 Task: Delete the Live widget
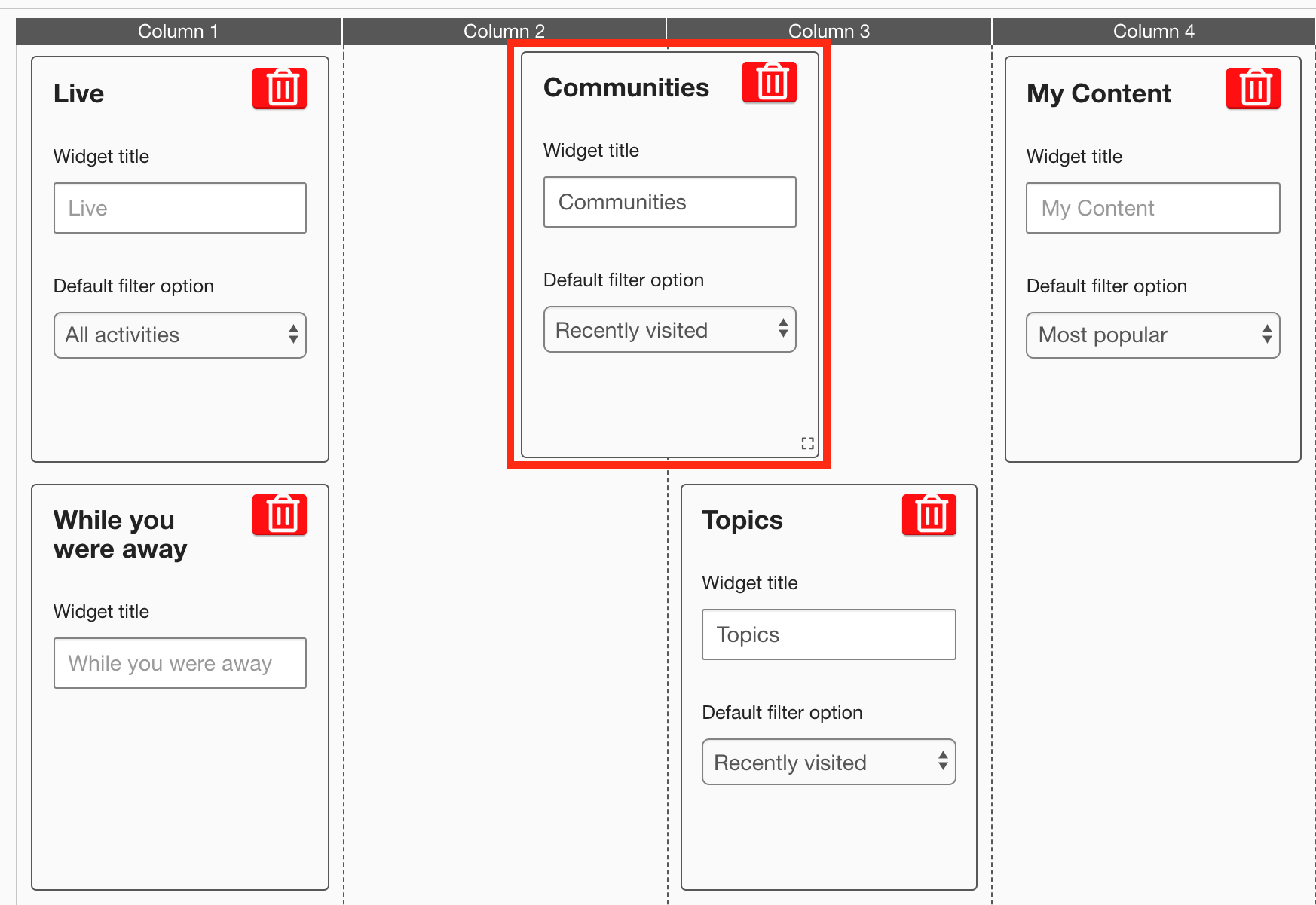(x=280, y=88)
